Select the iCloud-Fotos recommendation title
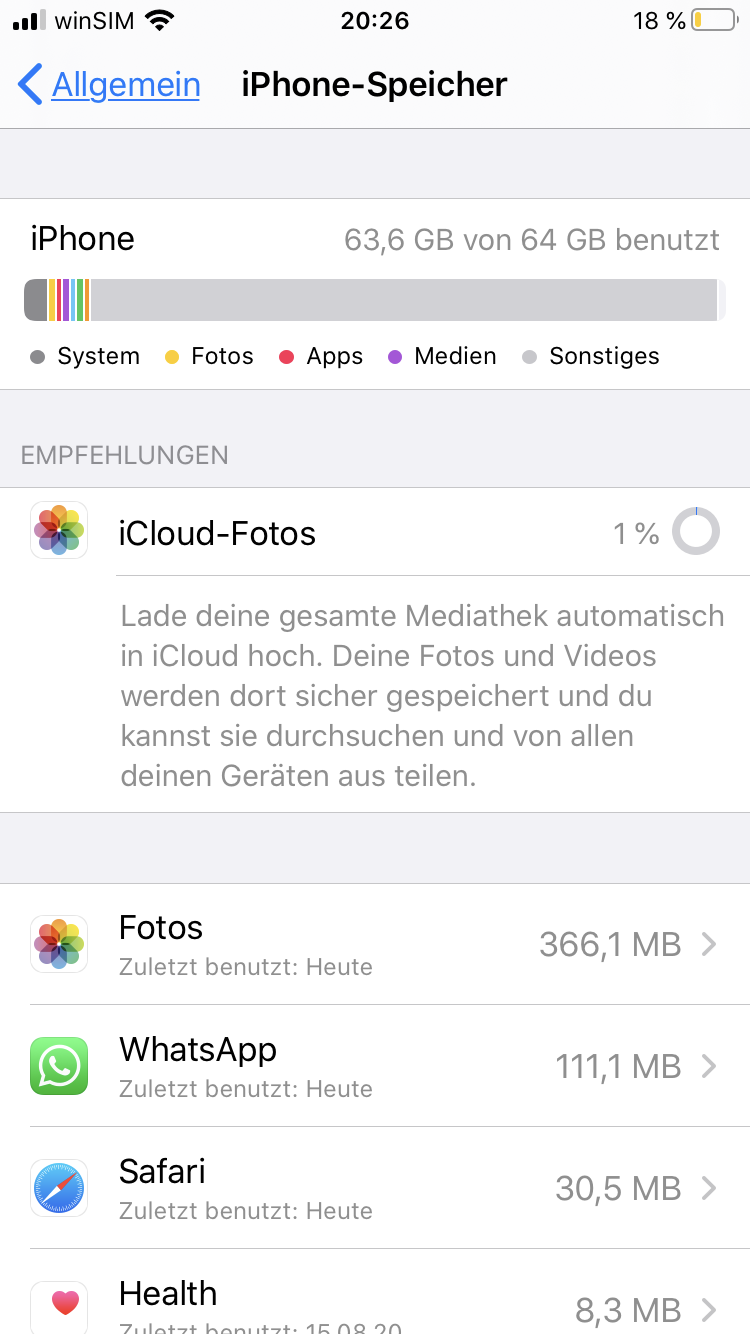The width and height of the screenshot is (750, 1334). (x=217, y=534)
